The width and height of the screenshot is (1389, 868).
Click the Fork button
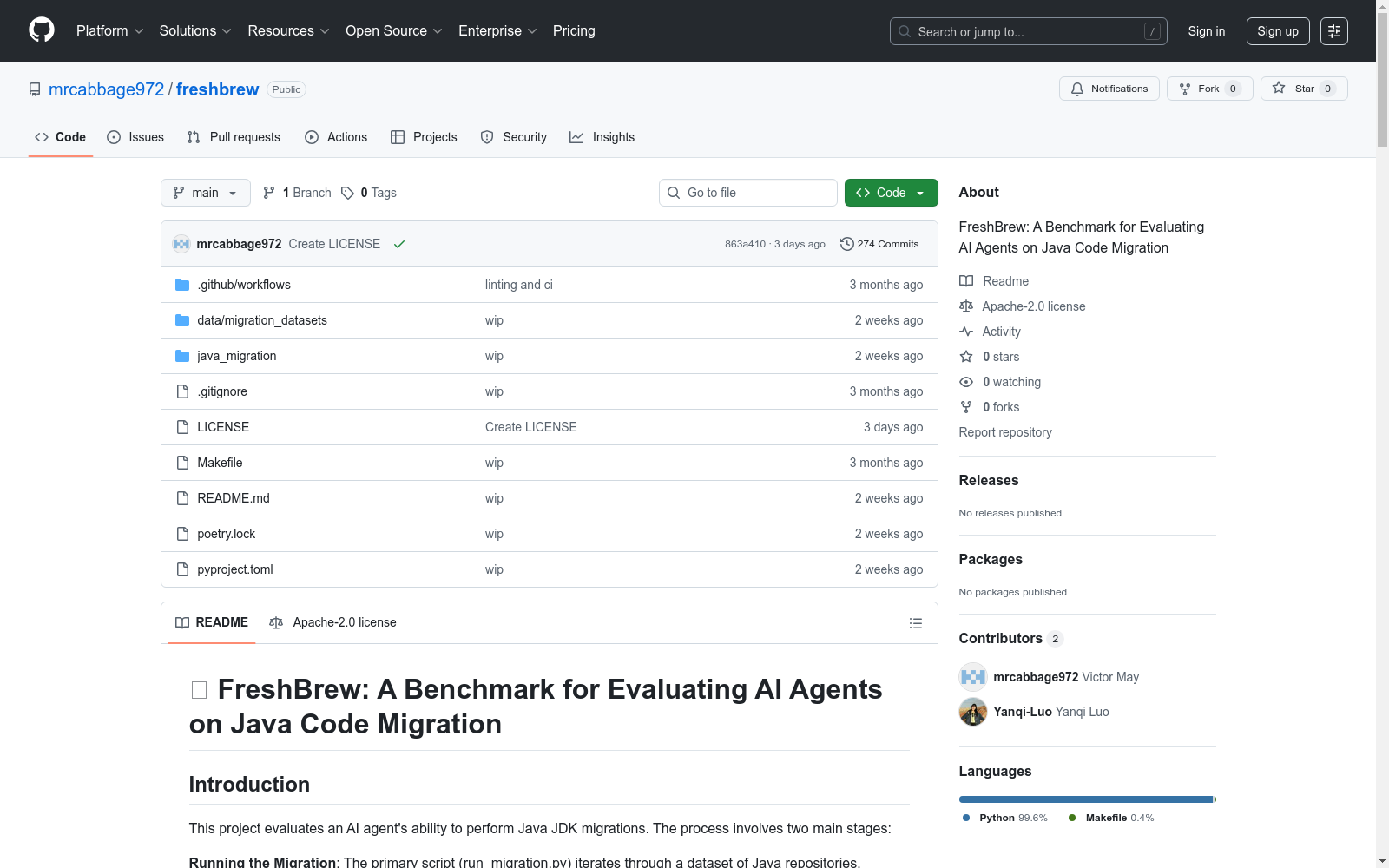[x=1209, y=89]
